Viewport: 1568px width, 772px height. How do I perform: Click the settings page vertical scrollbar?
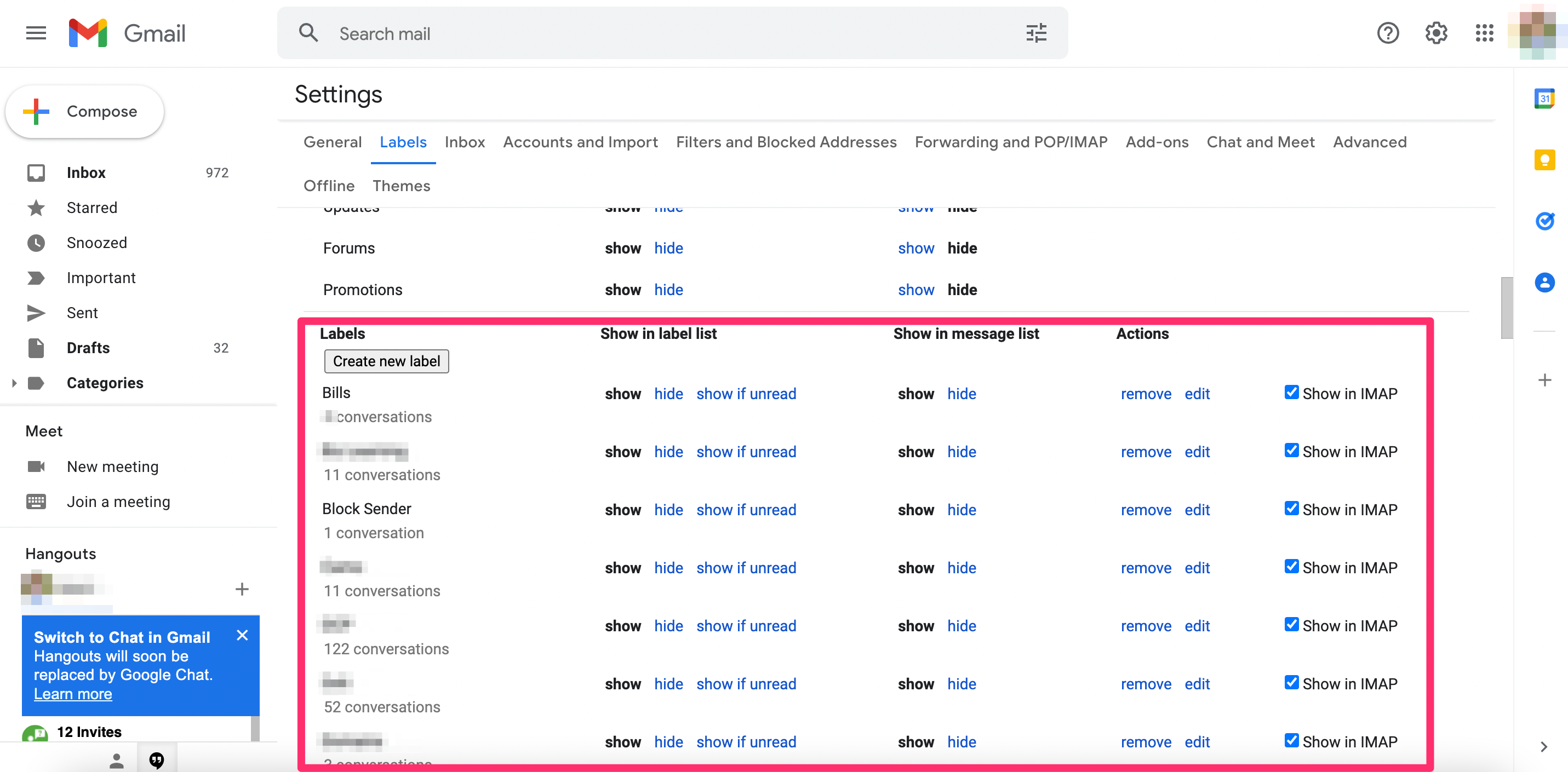coord(1507,308)
